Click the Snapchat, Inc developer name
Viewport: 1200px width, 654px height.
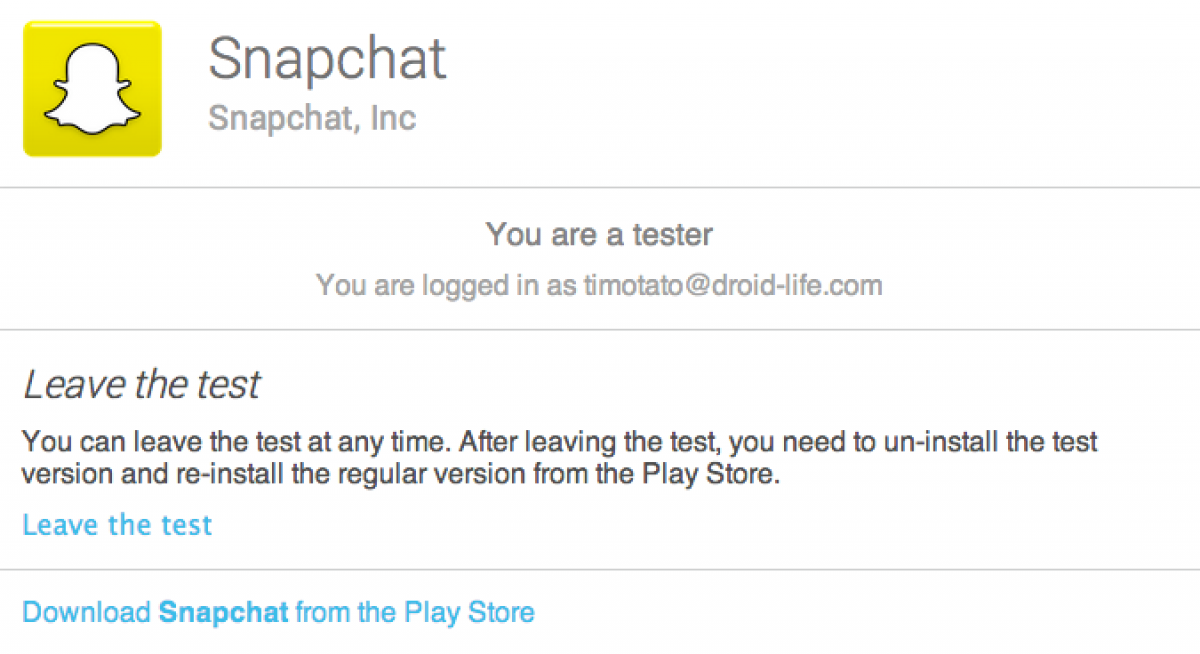click(x=311, y=119)
